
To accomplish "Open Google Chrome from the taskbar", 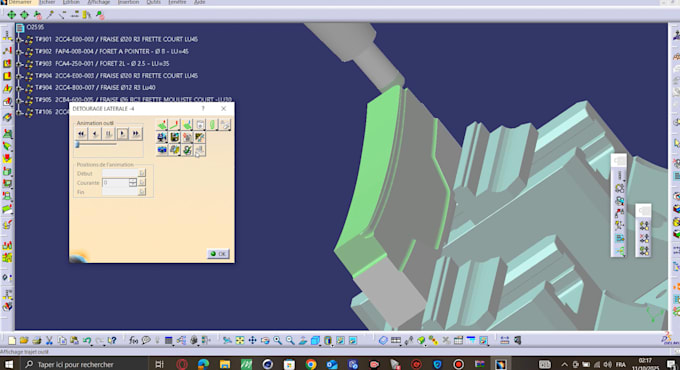I will click(x=311, y=364).
